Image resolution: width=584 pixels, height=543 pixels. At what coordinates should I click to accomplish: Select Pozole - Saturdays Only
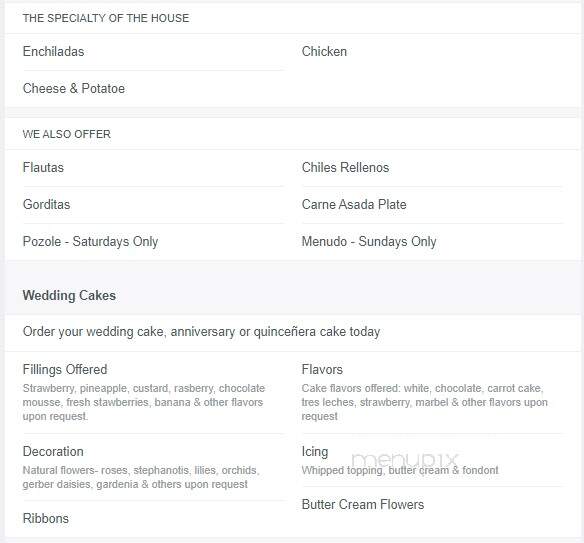coord(91,241)
